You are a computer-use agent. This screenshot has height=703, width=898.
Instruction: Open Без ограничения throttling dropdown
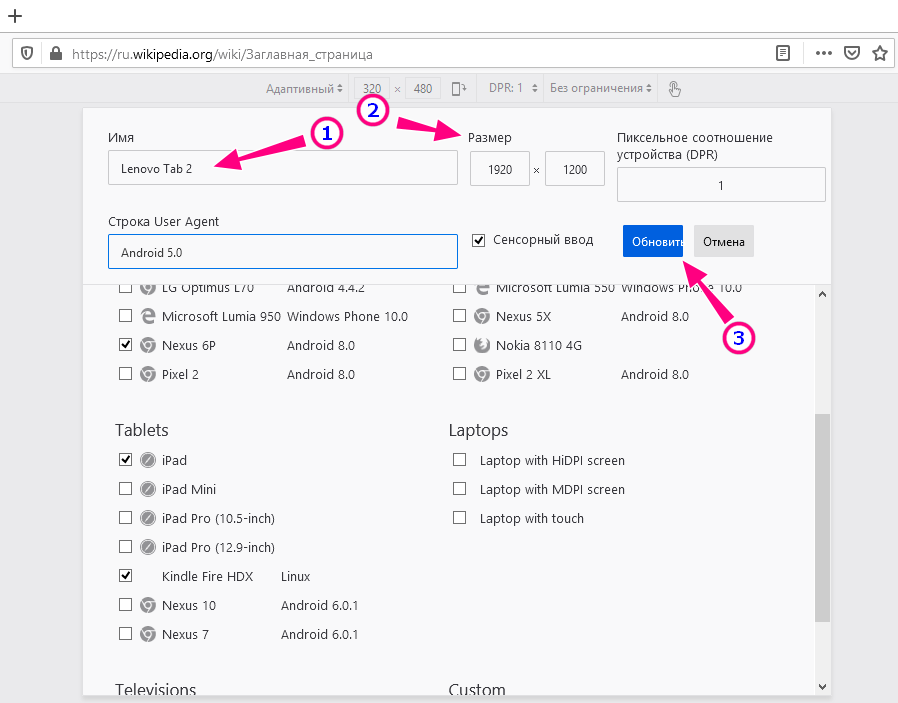coord(601,88)
